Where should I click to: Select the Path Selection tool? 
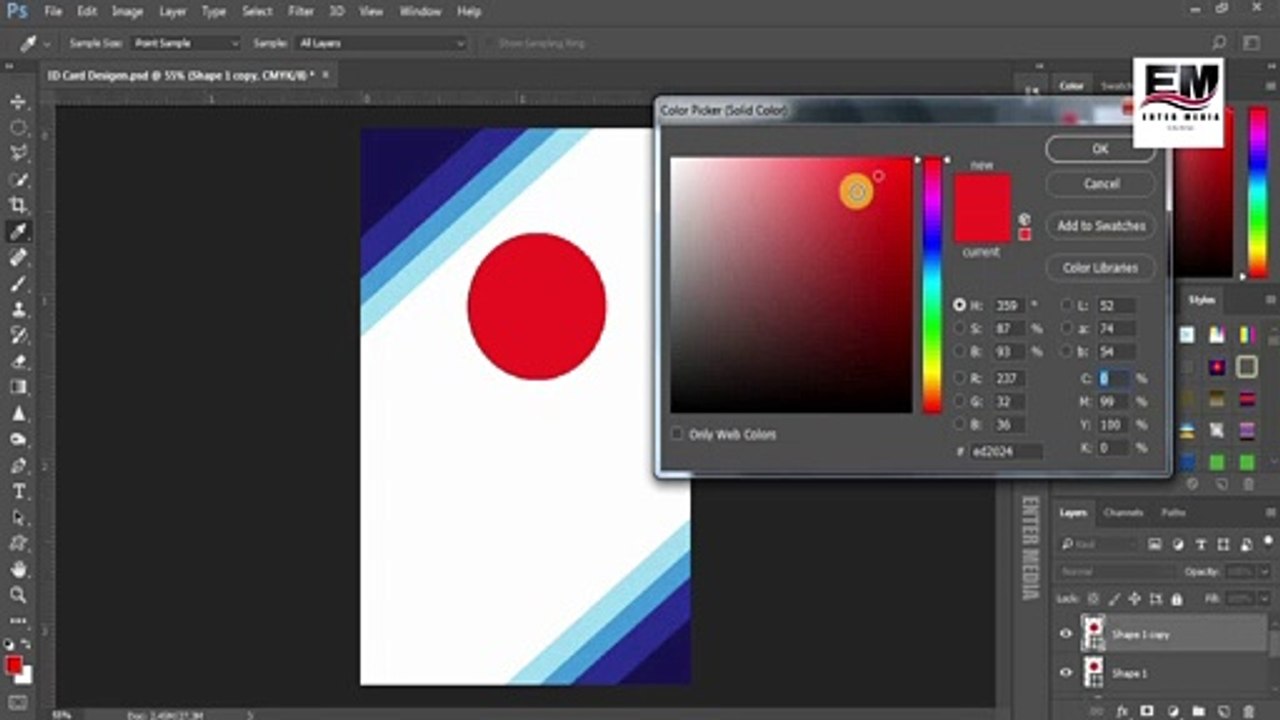pyautogui.click(x=18, y=518)
